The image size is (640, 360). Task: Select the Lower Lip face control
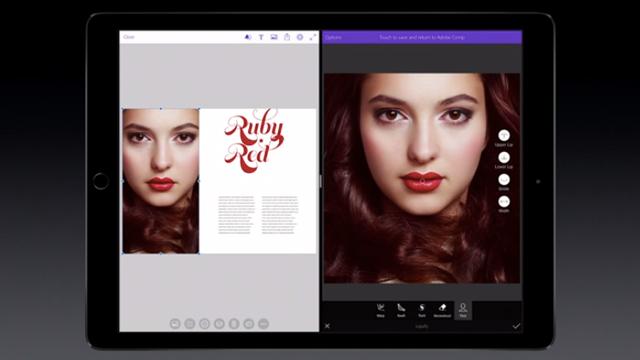pyautogui.click(x=504, y=158)
